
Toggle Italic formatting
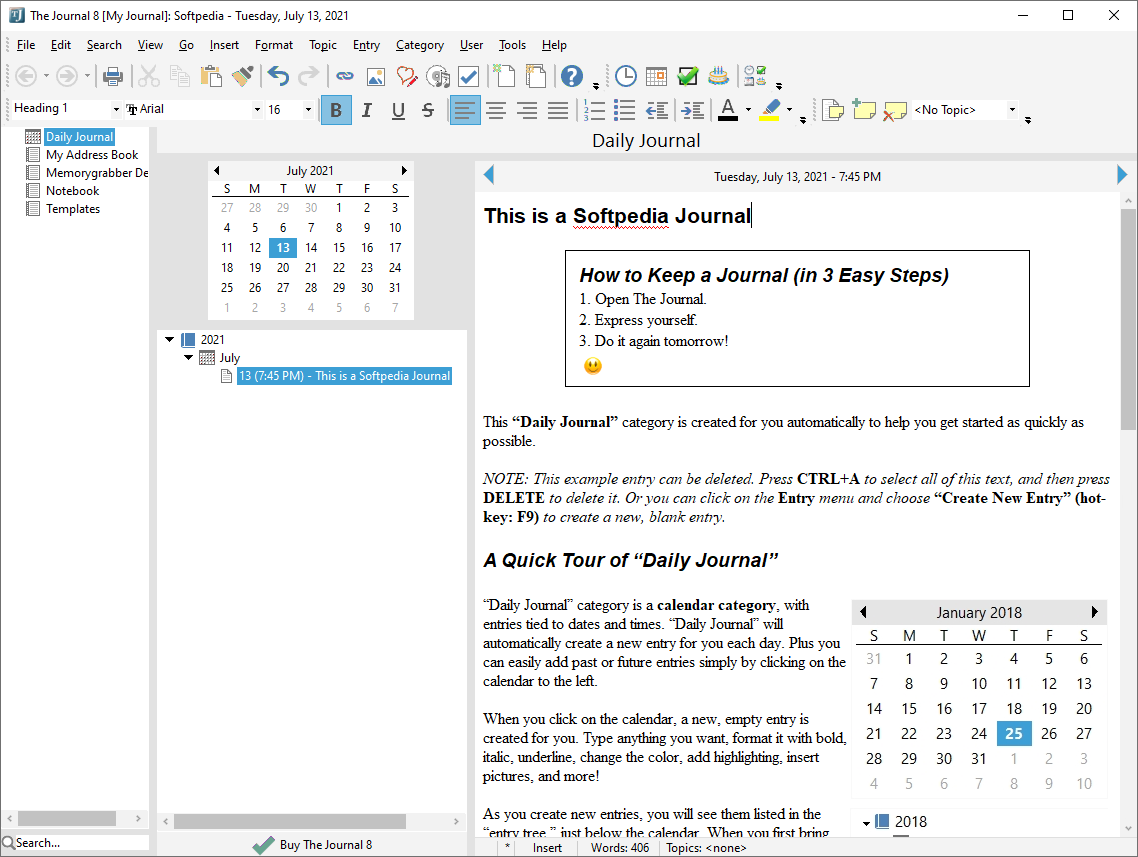coord(367,110)
